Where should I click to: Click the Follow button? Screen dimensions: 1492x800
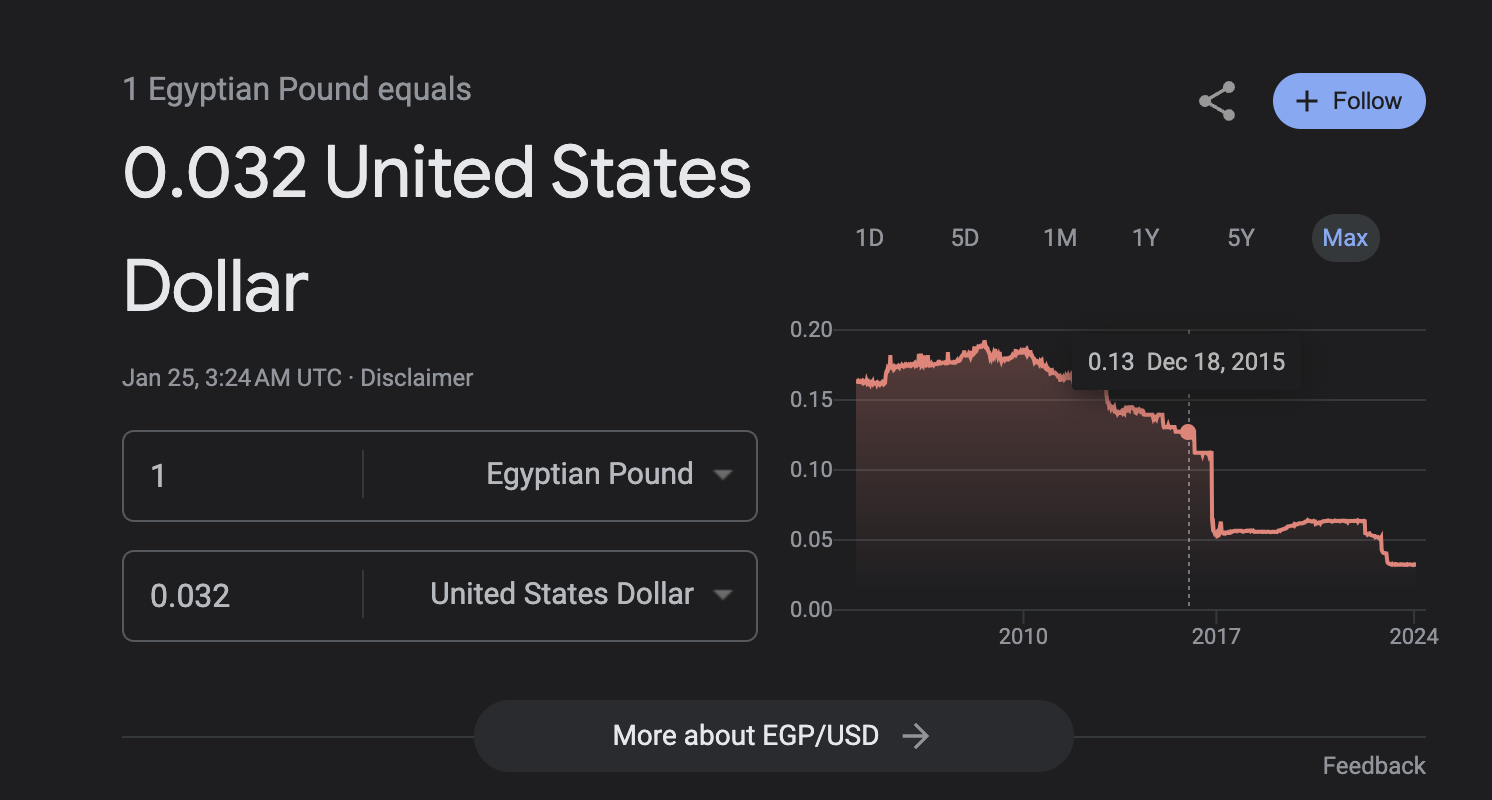(x=1348, y=101)
